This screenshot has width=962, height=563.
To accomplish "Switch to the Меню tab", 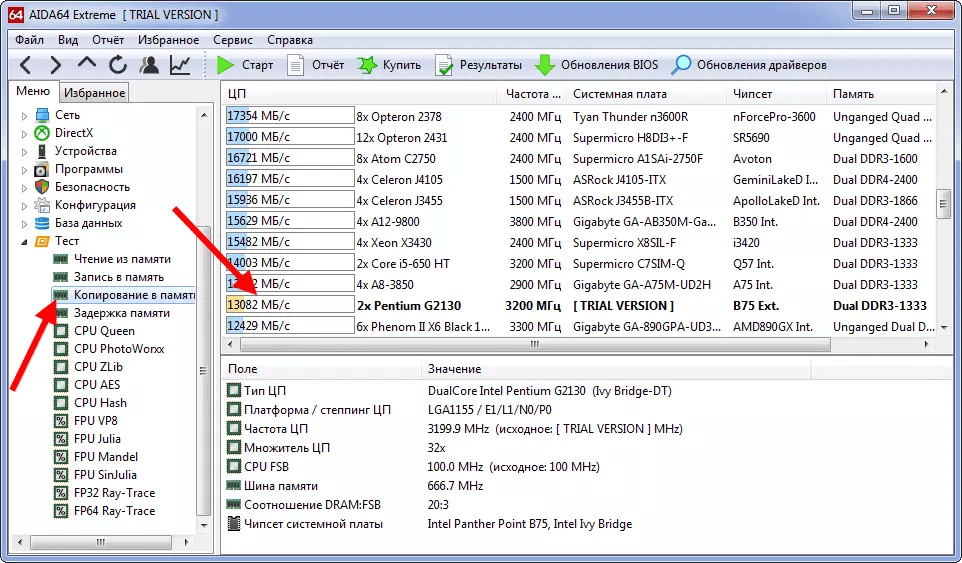I will (33, 91).
